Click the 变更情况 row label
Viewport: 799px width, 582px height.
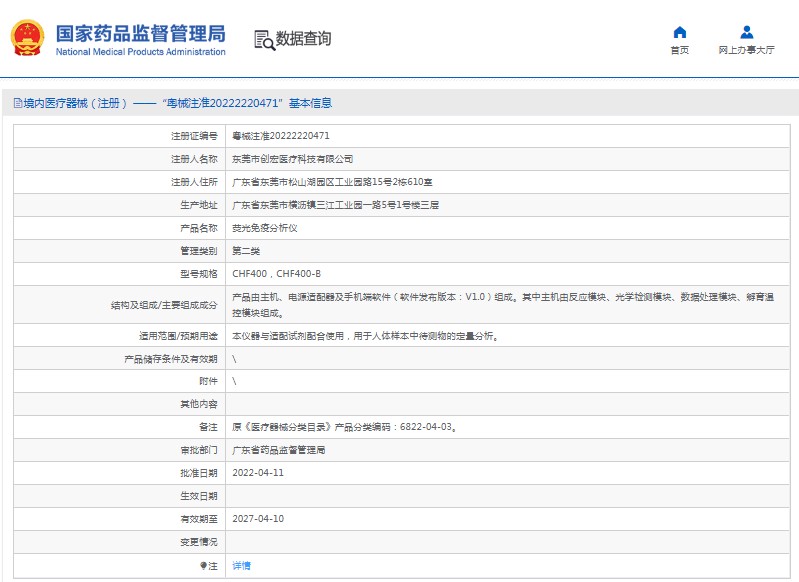(199, 542)
